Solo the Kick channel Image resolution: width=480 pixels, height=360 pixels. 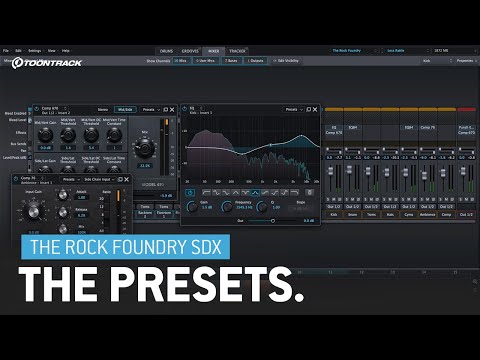[328, 199]
